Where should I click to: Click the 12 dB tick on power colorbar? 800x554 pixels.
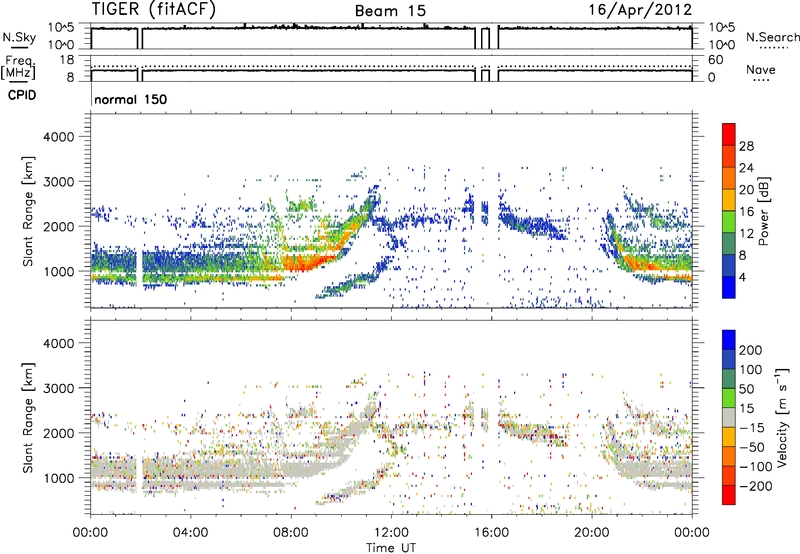click(746, 234)
